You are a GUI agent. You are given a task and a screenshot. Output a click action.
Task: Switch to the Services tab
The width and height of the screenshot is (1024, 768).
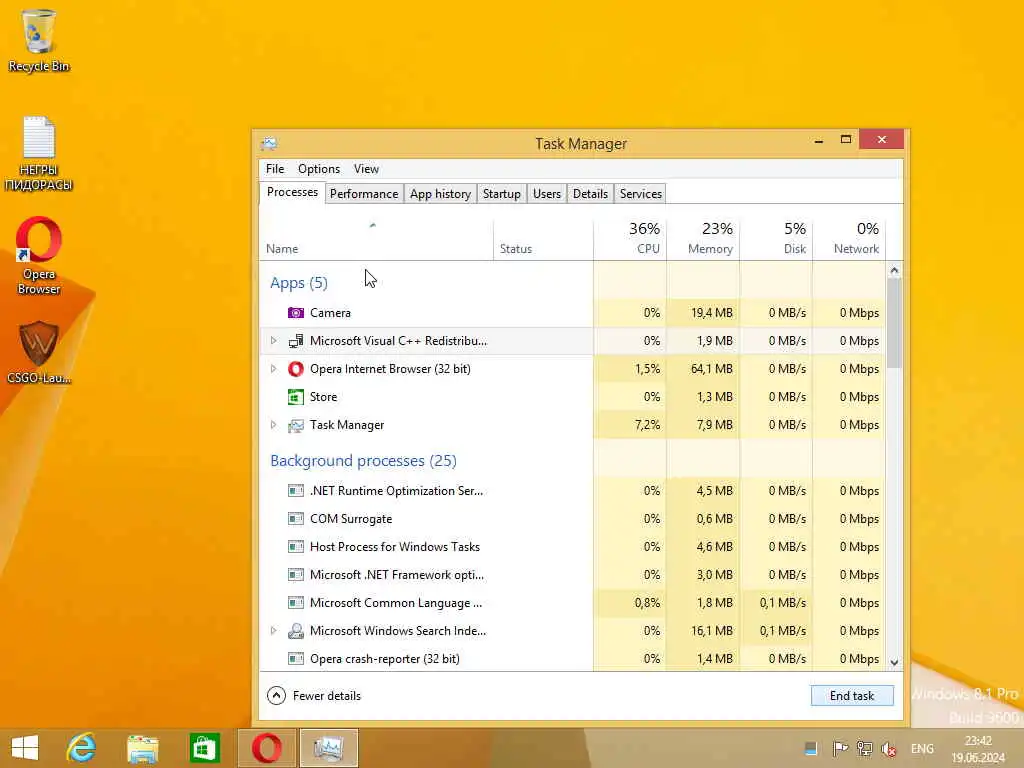pyautogui.click(x=641, y=194)
